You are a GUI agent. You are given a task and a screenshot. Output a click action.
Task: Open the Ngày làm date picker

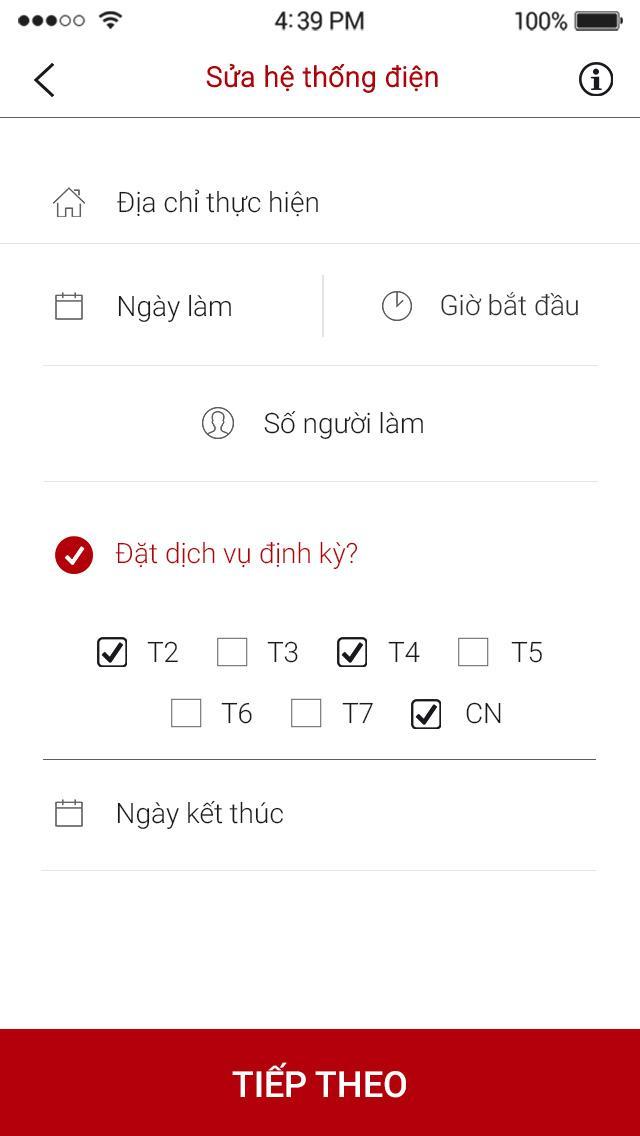point(173,306)
